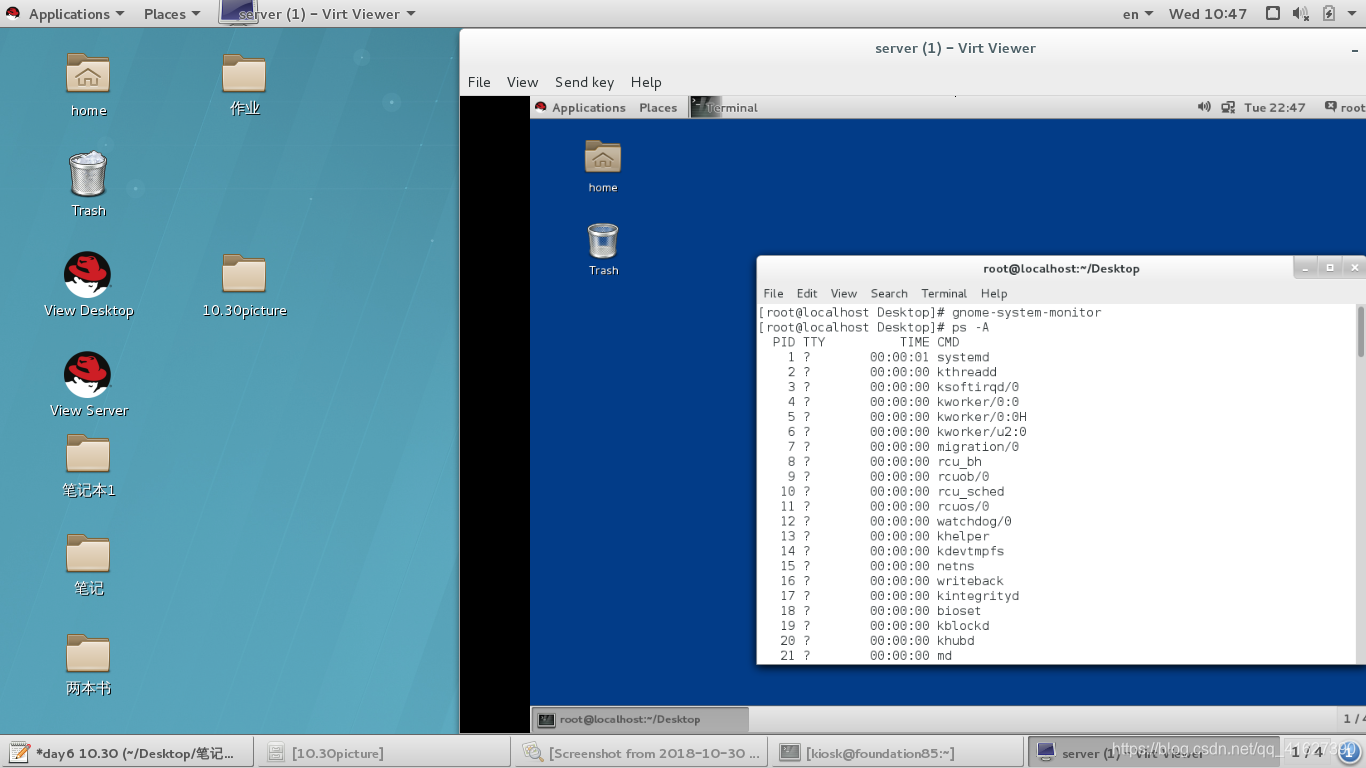The image size is (1366, 768).
Task: Switch to kiosk@foundation85 terminal taskbar item
Action: (x=897, y=753)
